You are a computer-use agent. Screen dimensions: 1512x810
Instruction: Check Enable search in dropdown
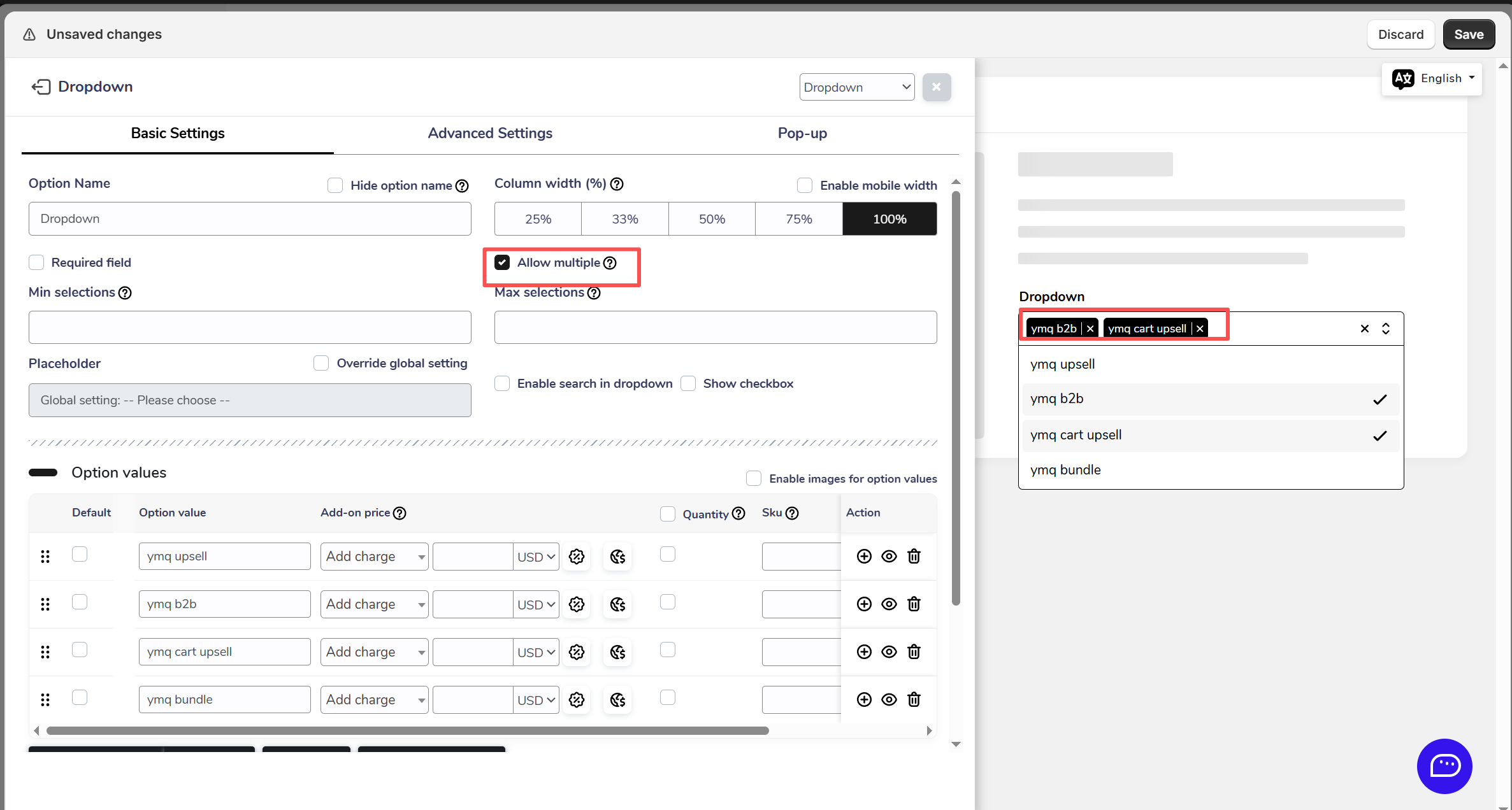click(502, 383)
